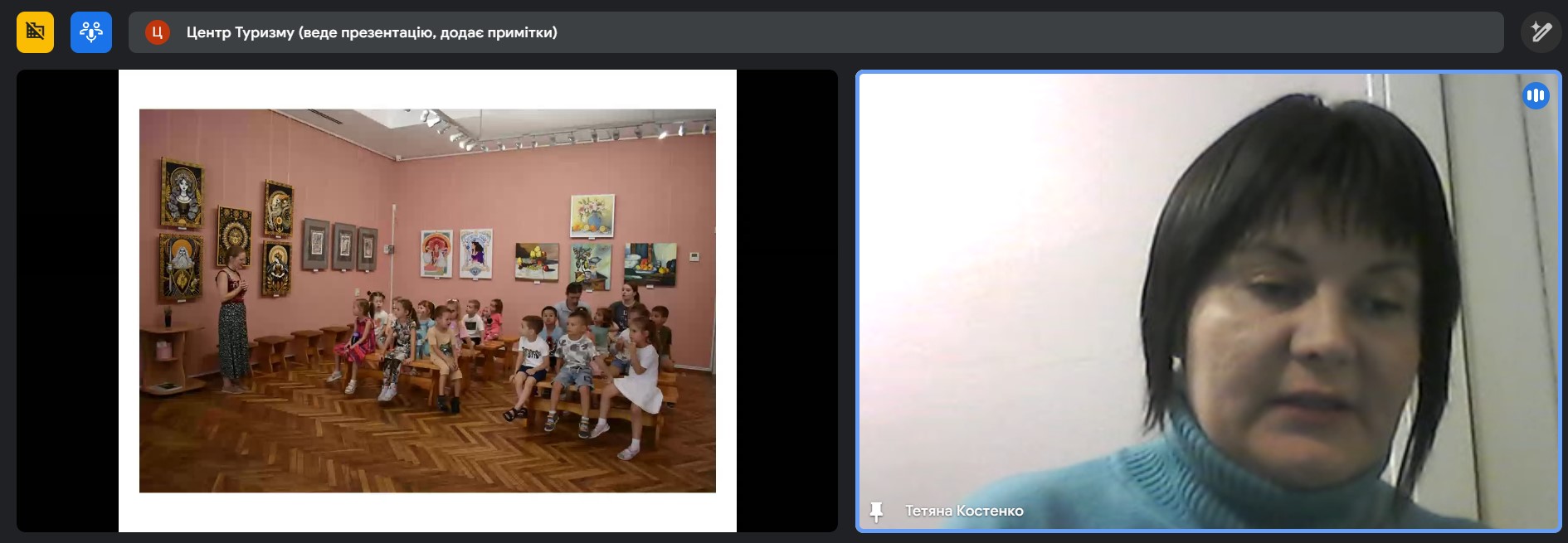Click the black area right of the slide
The height and width of the screenshot is (543, 1568).
[x=786, y=298]
